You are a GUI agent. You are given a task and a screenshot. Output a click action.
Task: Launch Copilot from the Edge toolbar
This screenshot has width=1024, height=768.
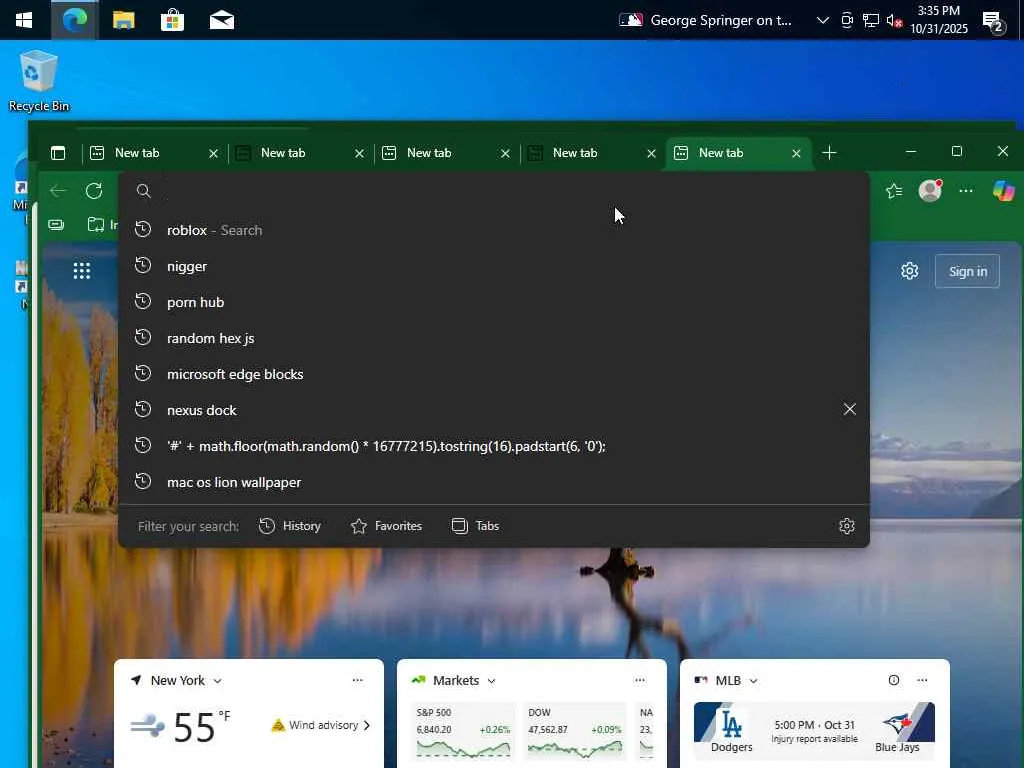[x=1004, y=191]
